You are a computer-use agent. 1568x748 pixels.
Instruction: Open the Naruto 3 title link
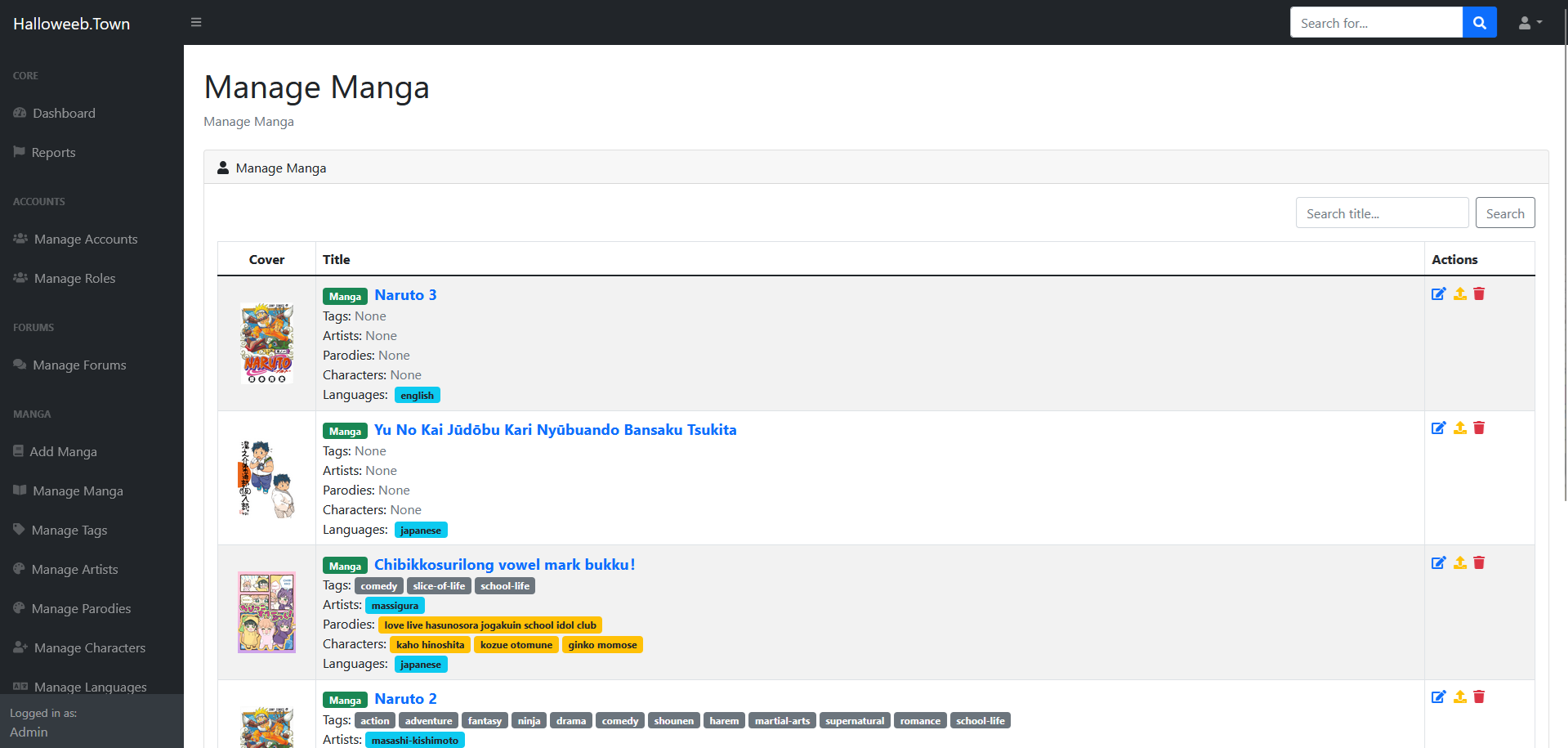click(405, 295)
